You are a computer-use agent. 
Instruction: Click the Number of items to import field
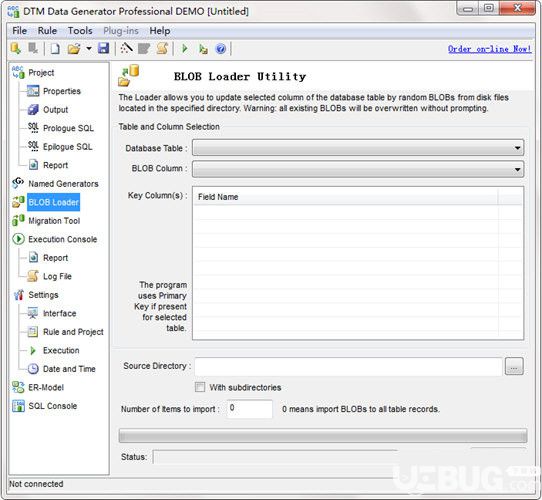pos(250,409)
